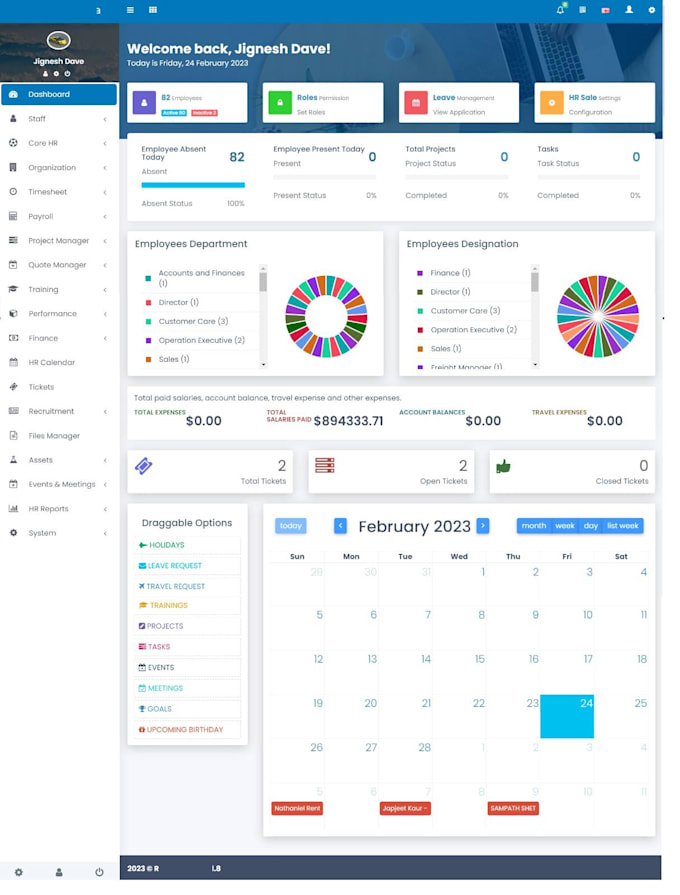Image resolution: width=680 pixels, height=895 pixels.
Task: Click the Employees Department donut chart
Action: click(x=326, y=316)
